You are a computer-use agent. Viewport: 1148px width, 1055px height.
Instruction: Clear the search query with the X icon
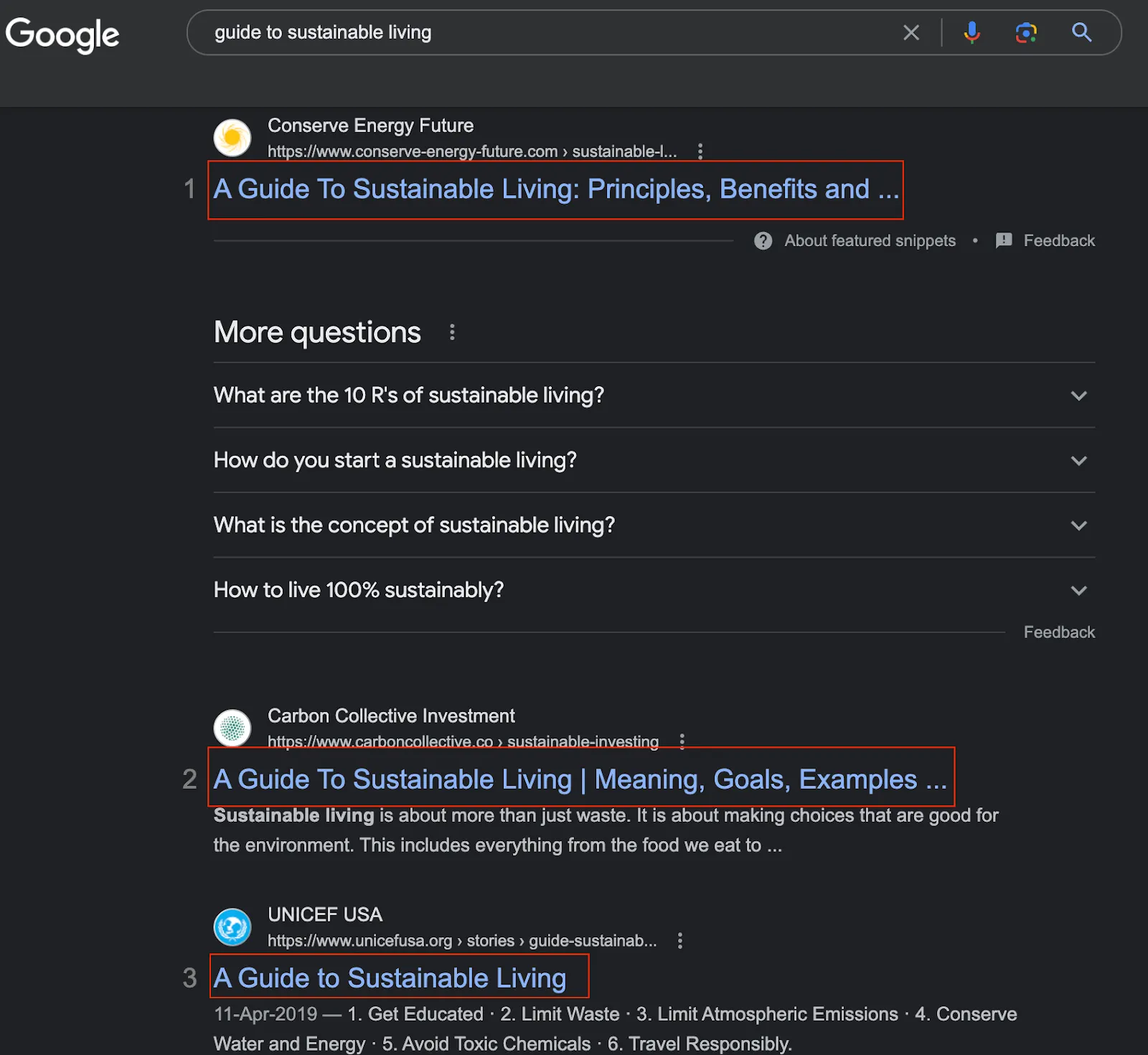tap(911, 32)
